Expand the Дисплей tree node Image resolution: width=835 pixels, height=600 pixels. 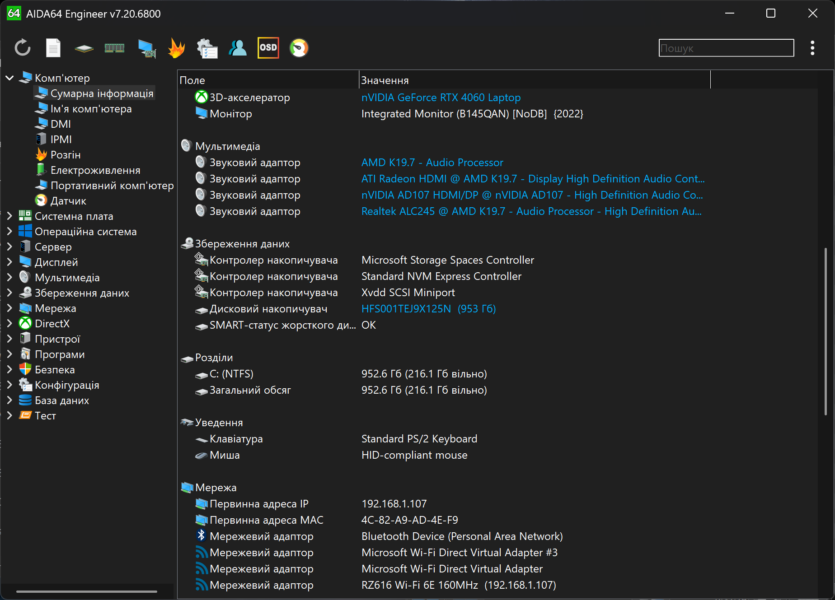coord(9,262)
